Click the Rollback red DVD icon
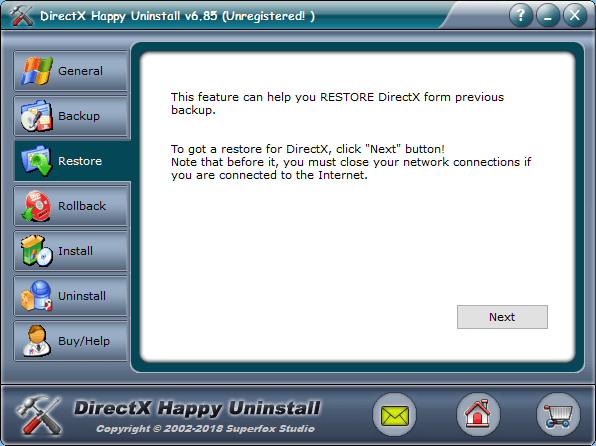Screen dimensions: 596x446 [36, 206]
